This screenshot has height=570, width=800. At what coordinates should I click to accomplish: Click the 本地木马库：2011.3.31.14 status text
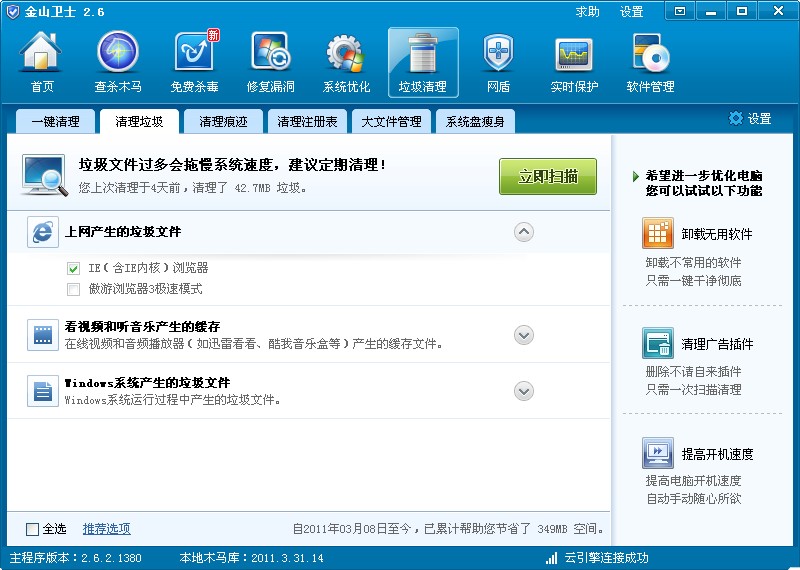point(252,558)
